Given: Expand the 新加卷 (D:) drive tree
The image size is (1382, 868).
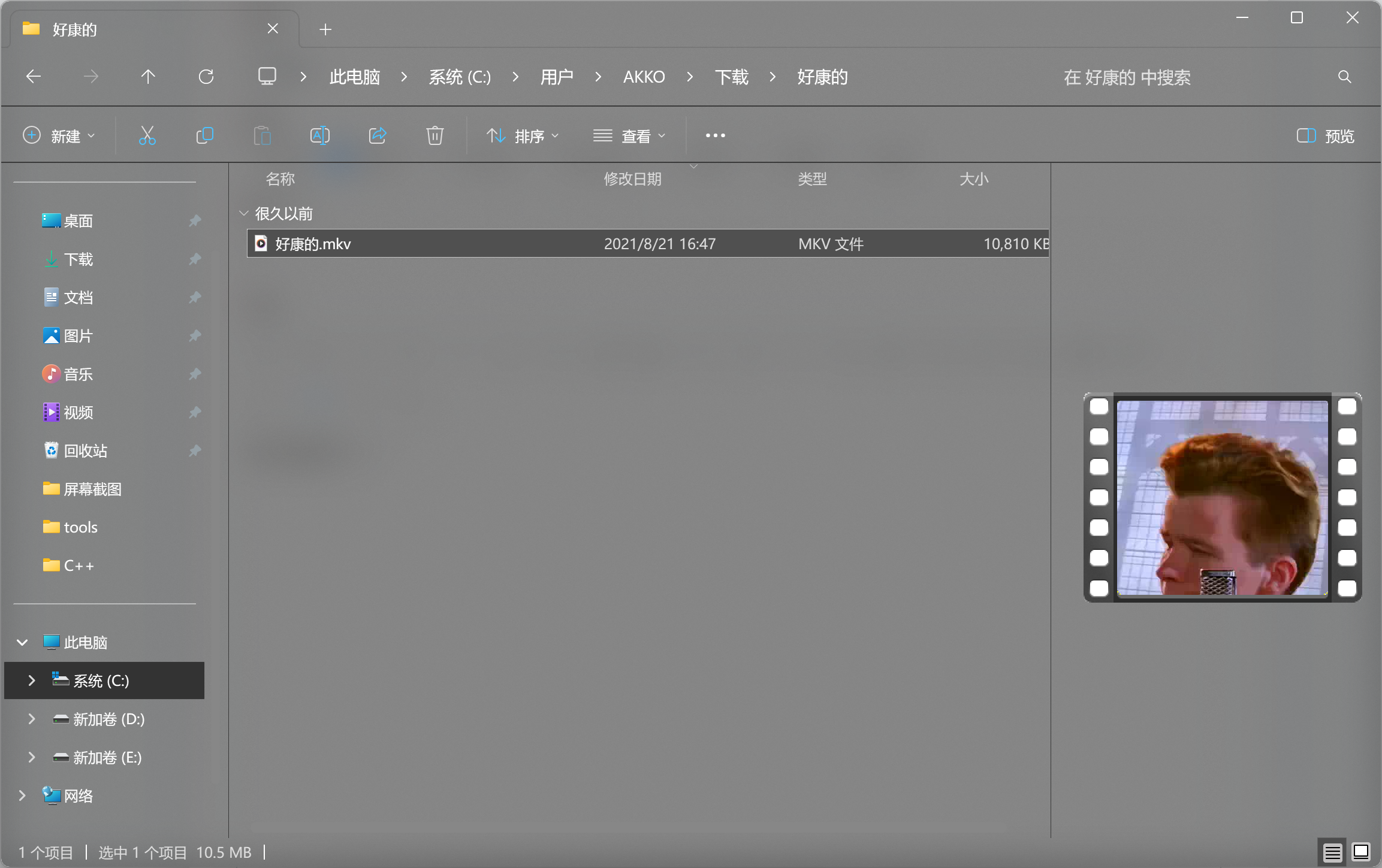Looking at the screenshot, I should click(x=32, y=719).
